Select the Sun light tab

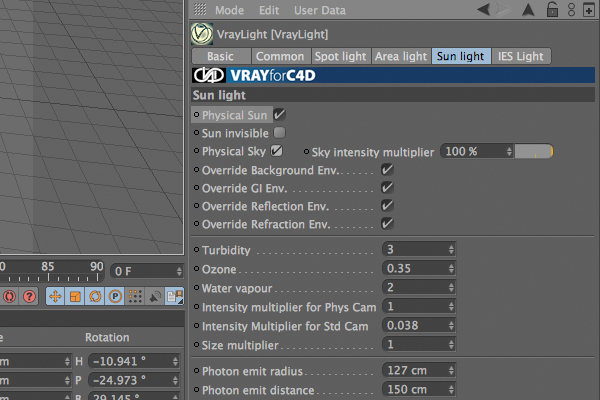coord(461,56)
